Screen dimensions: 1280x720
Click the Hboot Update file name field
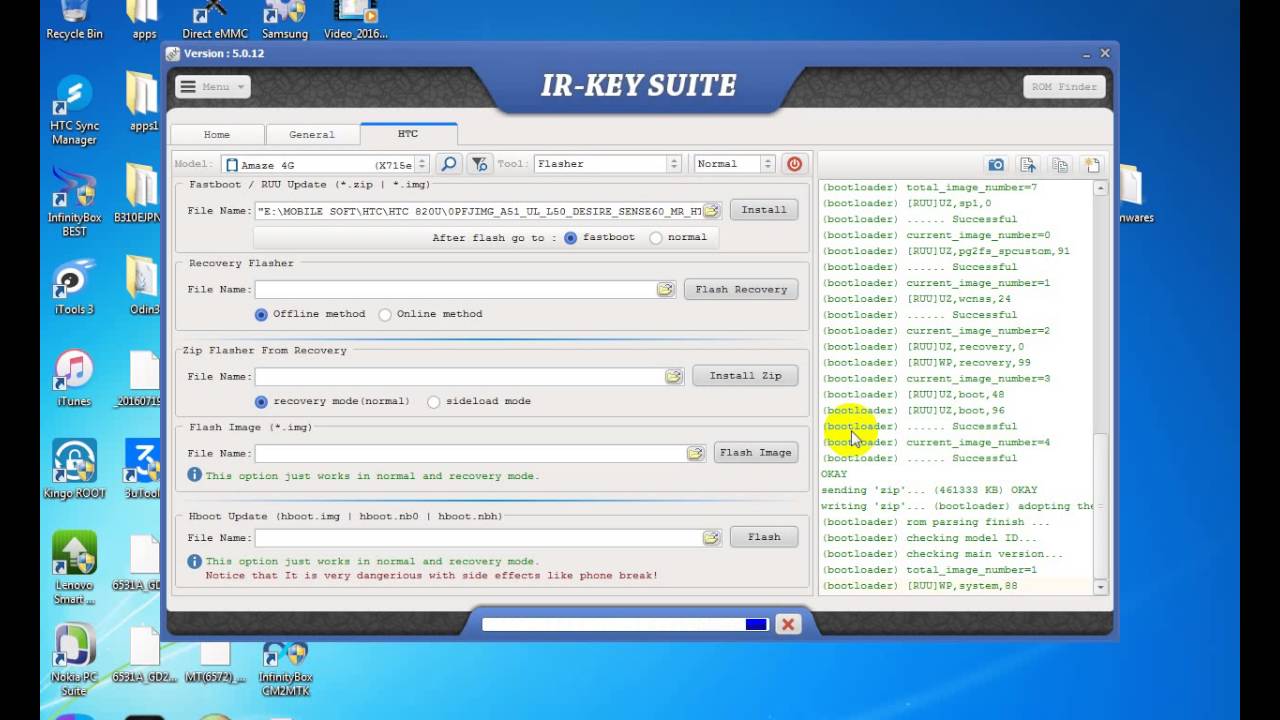click(x=479, y=538)
